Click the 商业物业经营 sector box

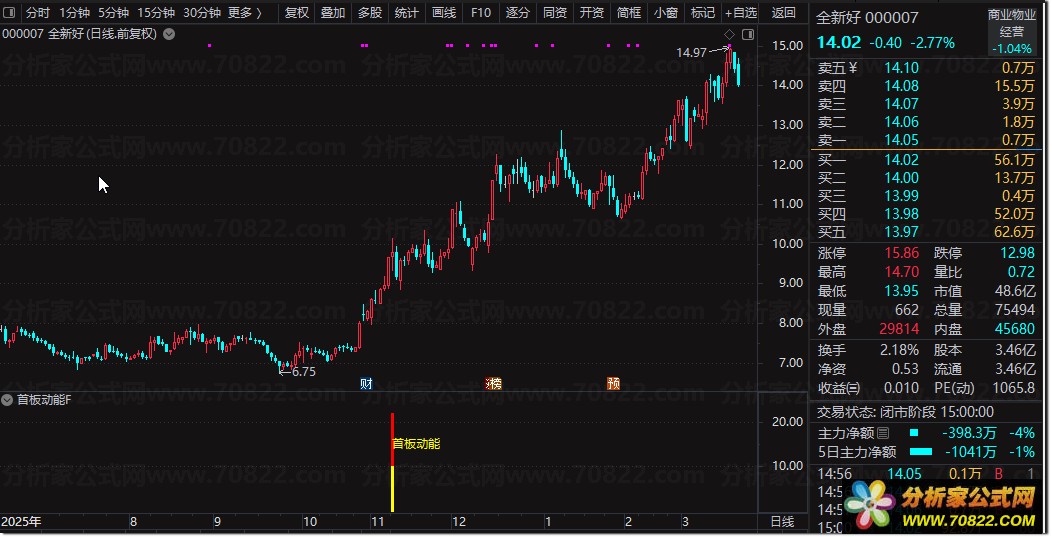click(1012, 32)
